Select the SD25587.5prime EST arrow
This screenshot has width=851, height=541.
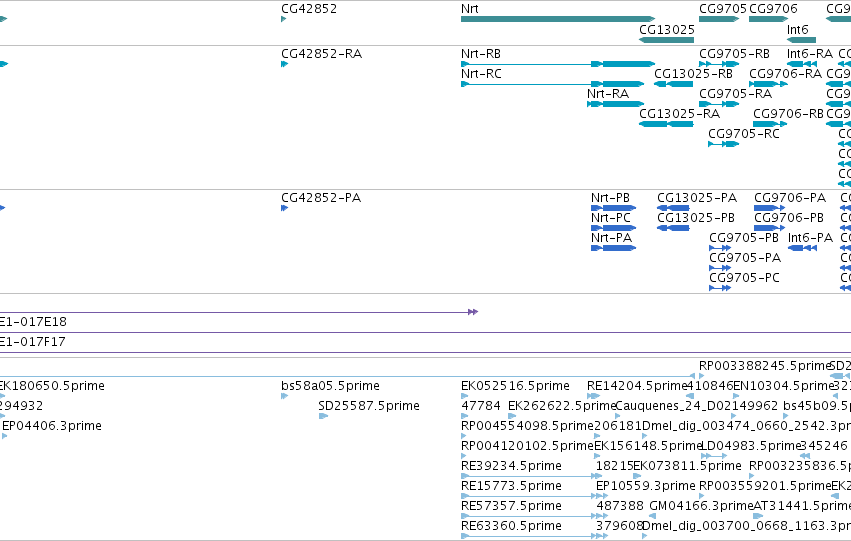[323, 416]
